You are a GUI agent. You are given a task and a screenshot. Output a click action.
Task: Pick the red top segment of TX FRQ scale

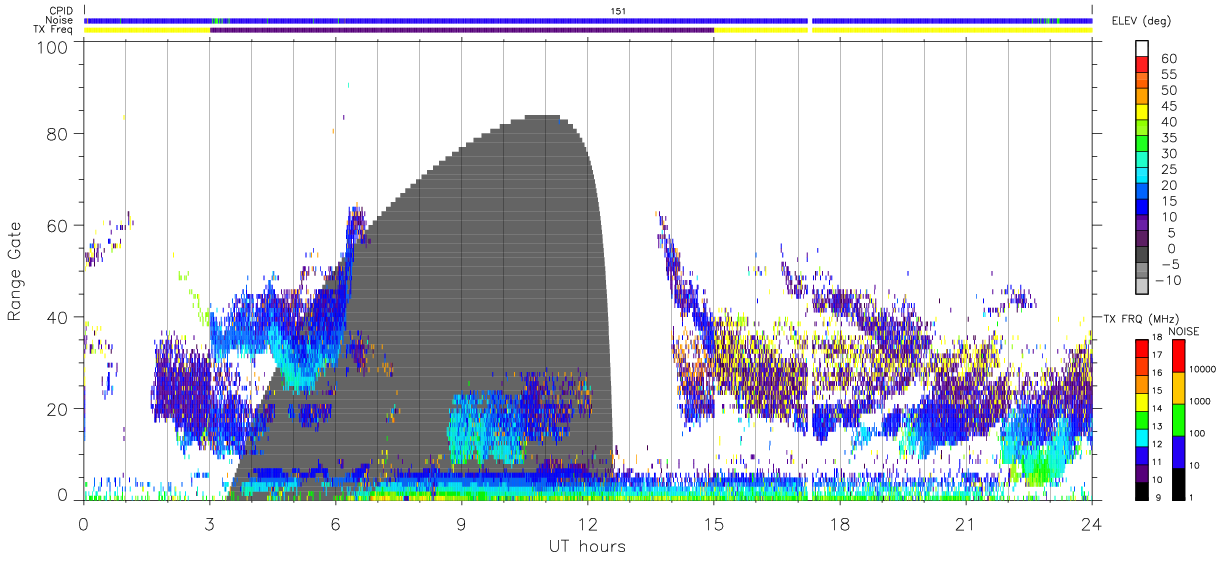1141,347
